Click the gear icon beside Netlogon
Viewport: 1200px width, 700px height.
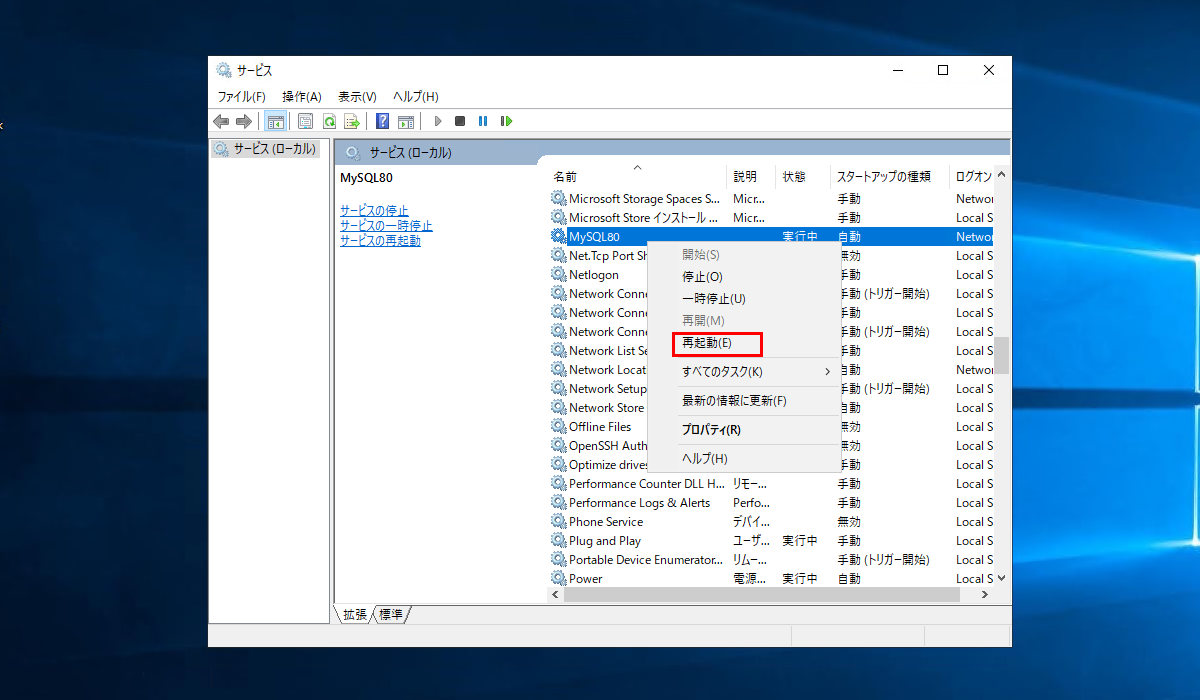(558, 275)
